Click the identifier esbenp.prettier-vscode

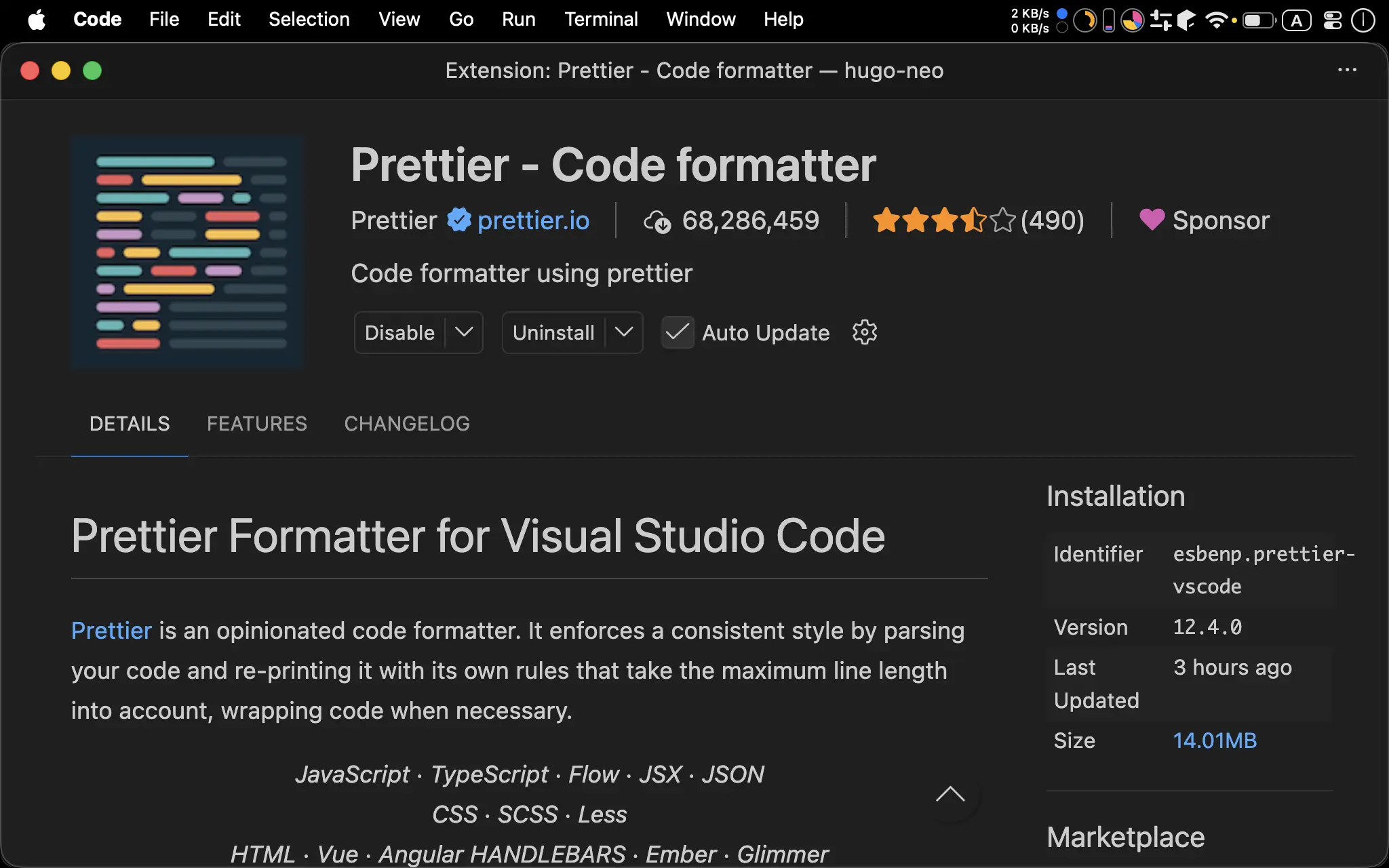point(1264,570)
